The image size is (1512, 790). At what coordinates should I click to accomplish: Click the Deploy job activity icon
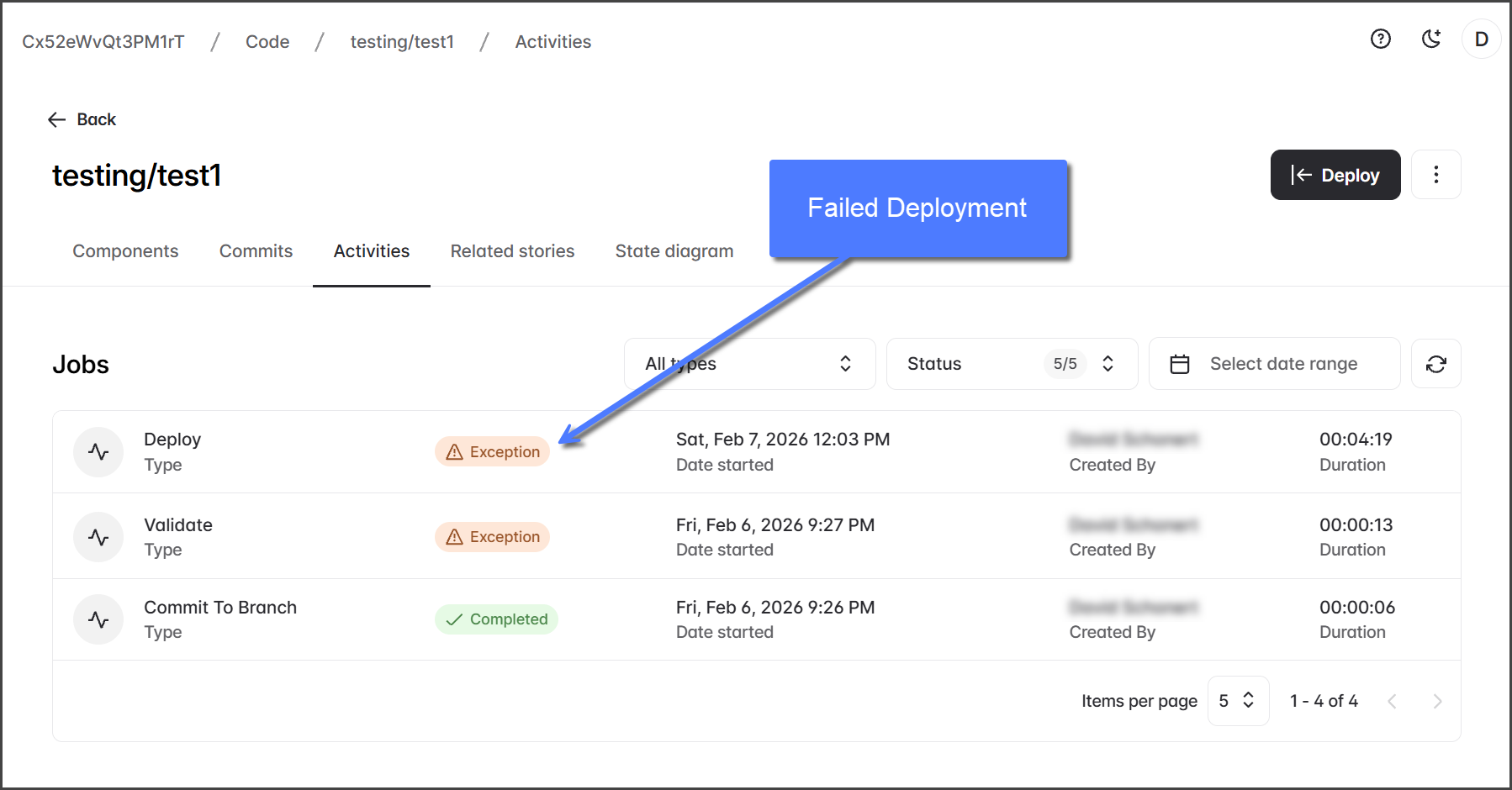click(98, 452)
